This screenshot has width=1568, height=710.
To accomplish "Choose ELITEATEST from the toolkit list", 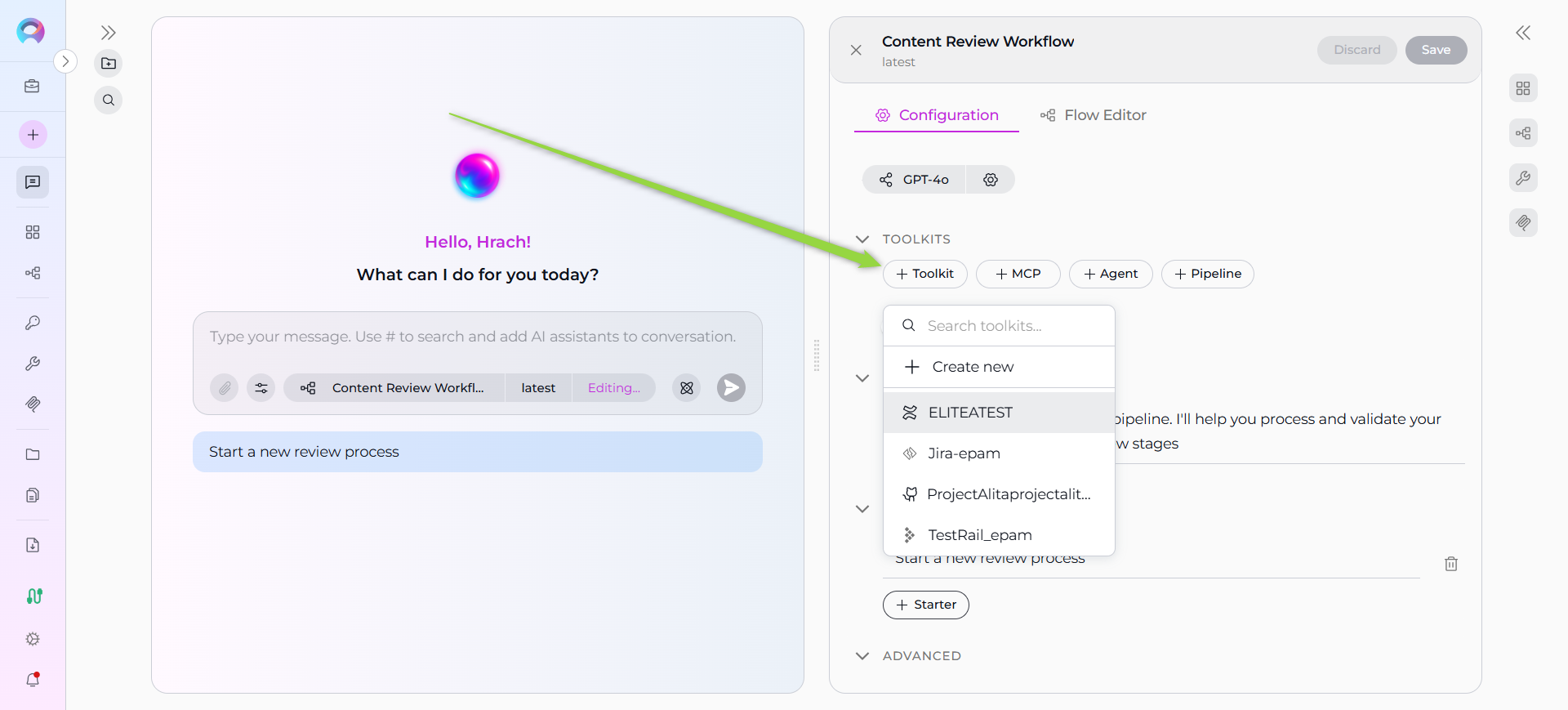I will (970, 413).
